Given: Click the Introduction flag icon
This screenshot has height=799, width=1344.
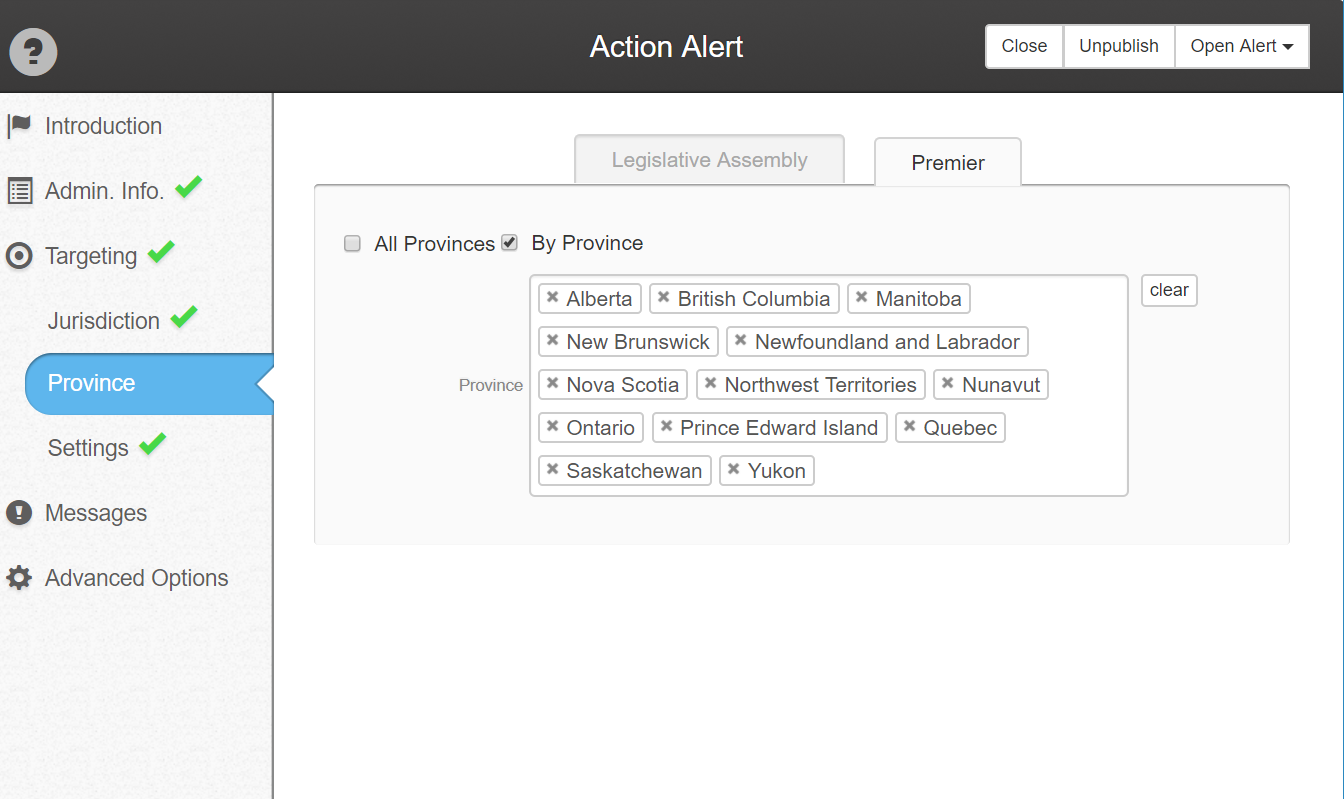Looking at the screenshot, I should (19, 126).
